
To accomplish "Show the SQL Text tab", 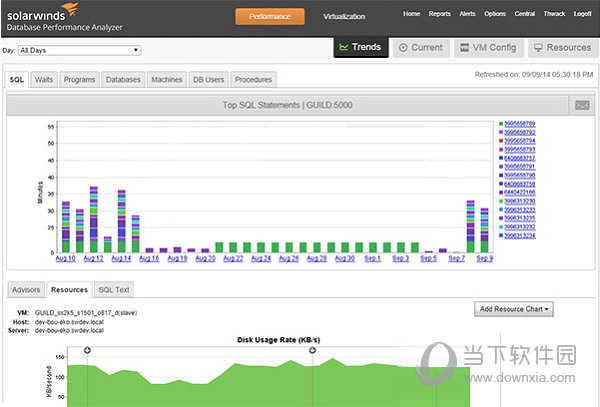I will pos(114,290).
